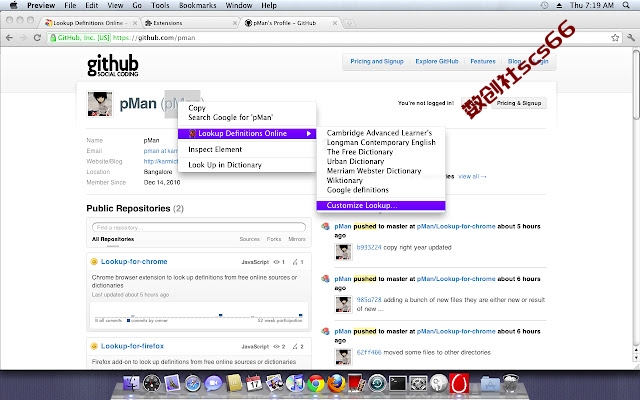Viewport: 640px width, 400px height.
Task: Click the eject icon in the menu bar
Action: click(x=559, y=5)
